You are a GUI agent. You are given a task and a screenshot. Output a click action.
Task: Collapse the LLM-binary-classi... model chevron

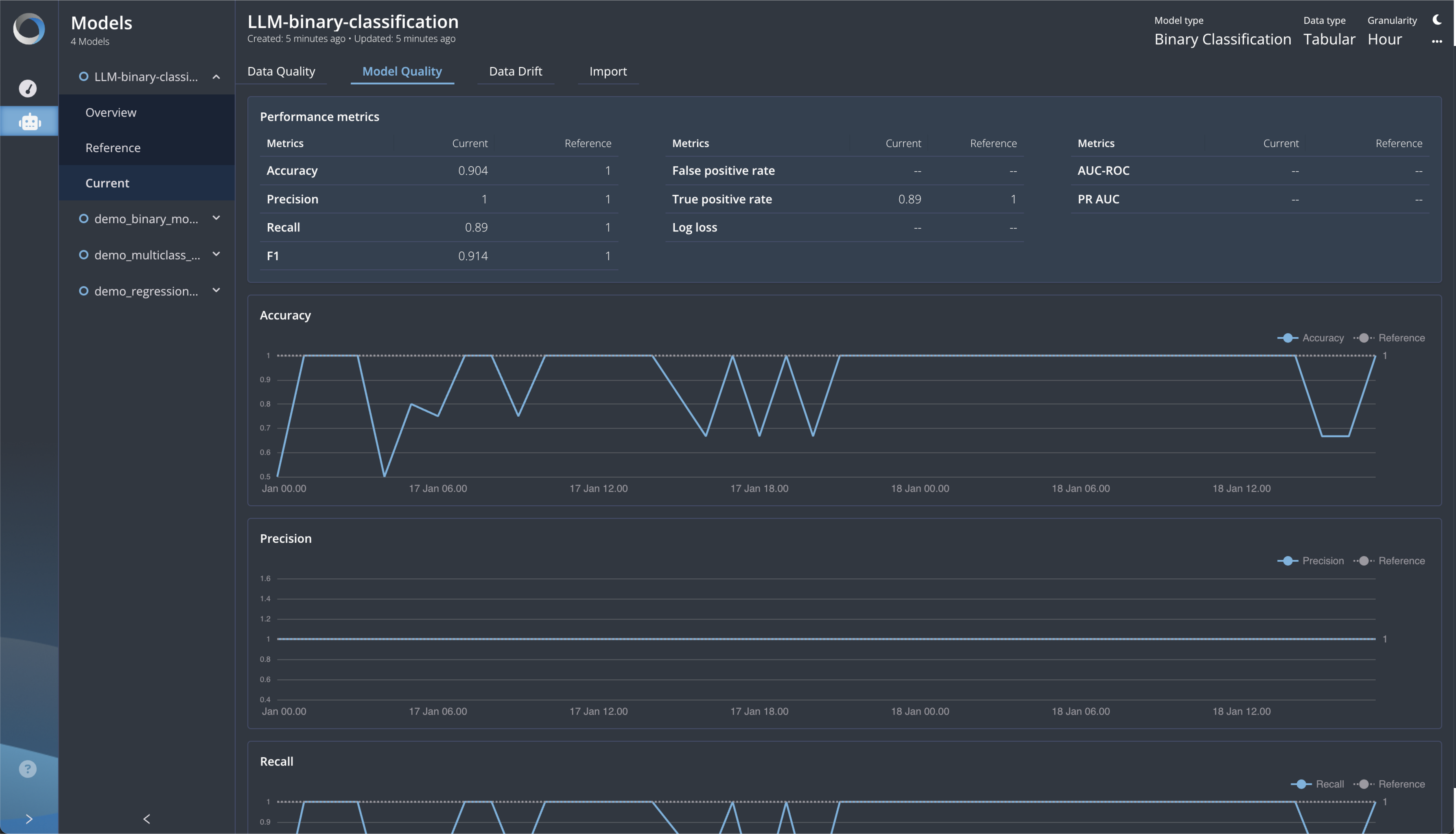[x=216, y=77]
